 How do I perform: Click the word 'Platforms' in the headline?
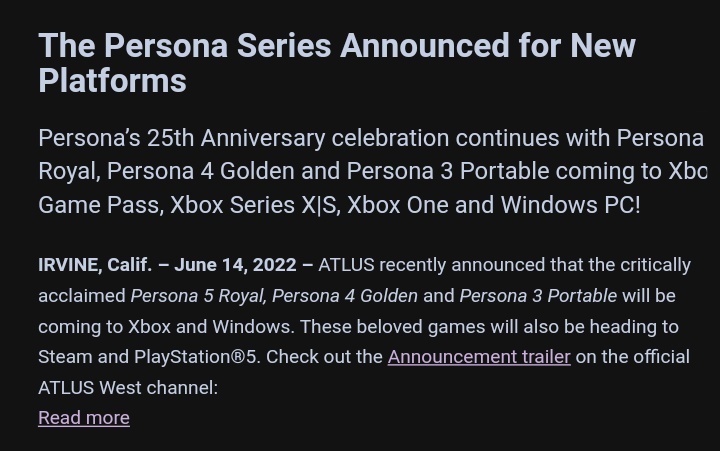[x=112, y=81]
